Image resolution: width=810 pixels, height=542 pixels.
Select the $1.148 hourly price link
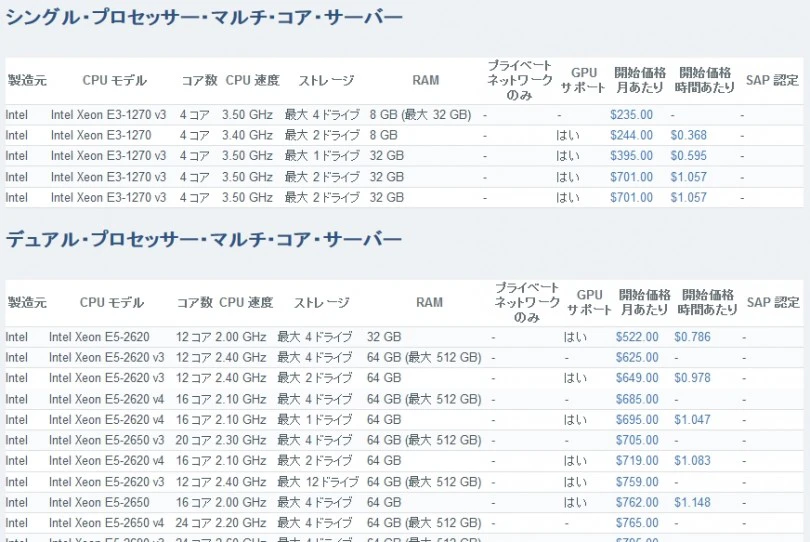(x=692, y=502)
